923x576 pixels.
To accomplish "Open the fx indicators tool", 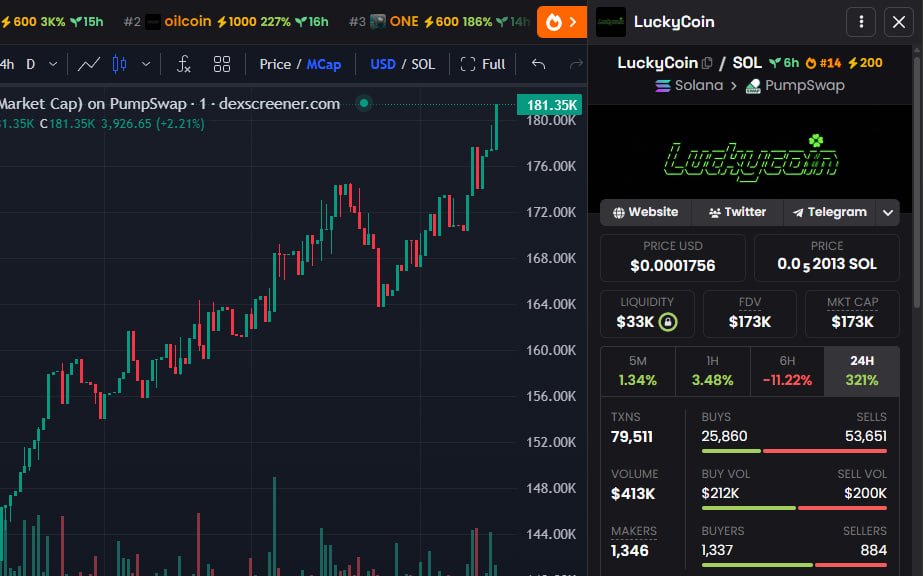I will point(184,64).
